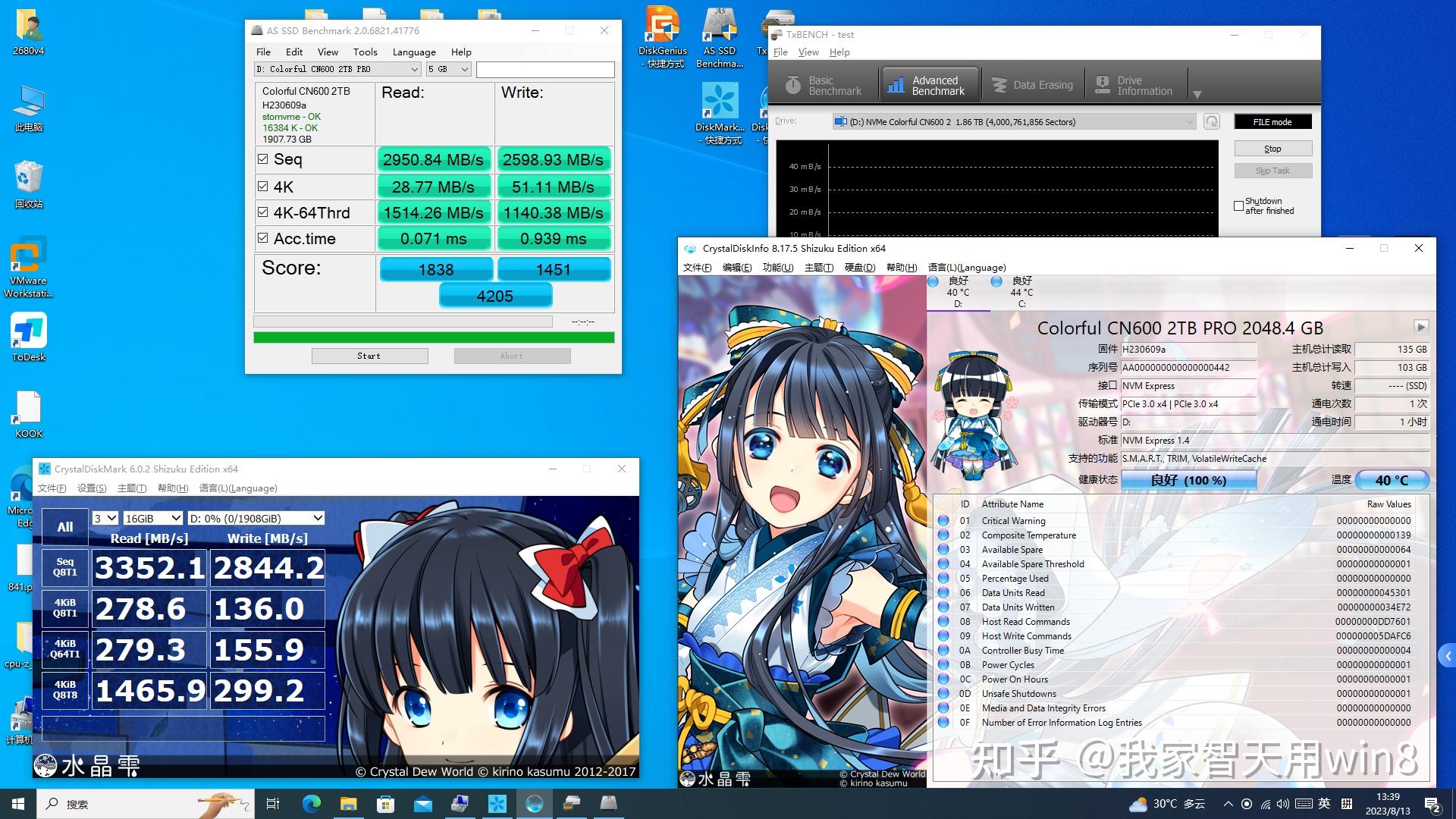
Task: Select the C: drive temperature tab in CrystalDiskInfo
Action: [1021, 292]
